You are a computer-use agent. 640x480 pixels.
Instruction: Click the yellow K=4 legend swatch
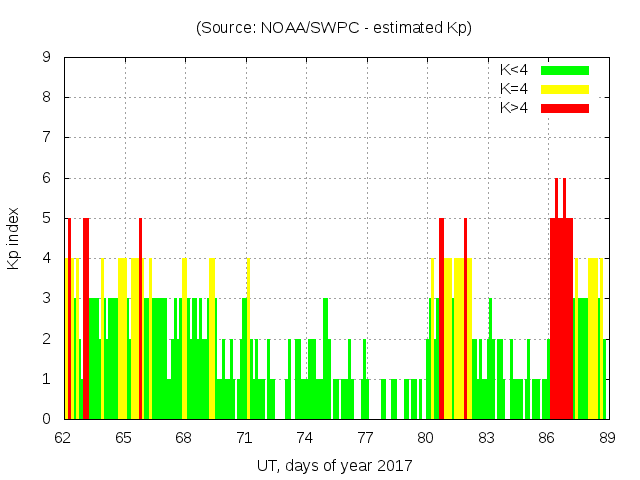[x=565, y=89]
